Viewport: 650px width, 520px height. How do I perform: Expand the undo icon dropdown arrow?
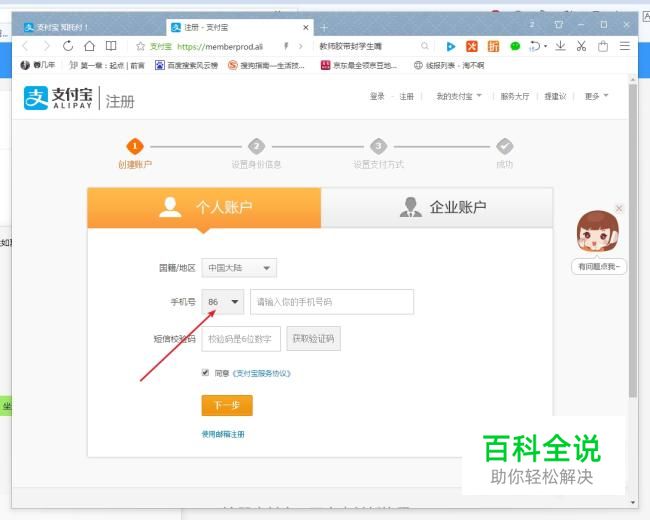(x=546, y=46)
